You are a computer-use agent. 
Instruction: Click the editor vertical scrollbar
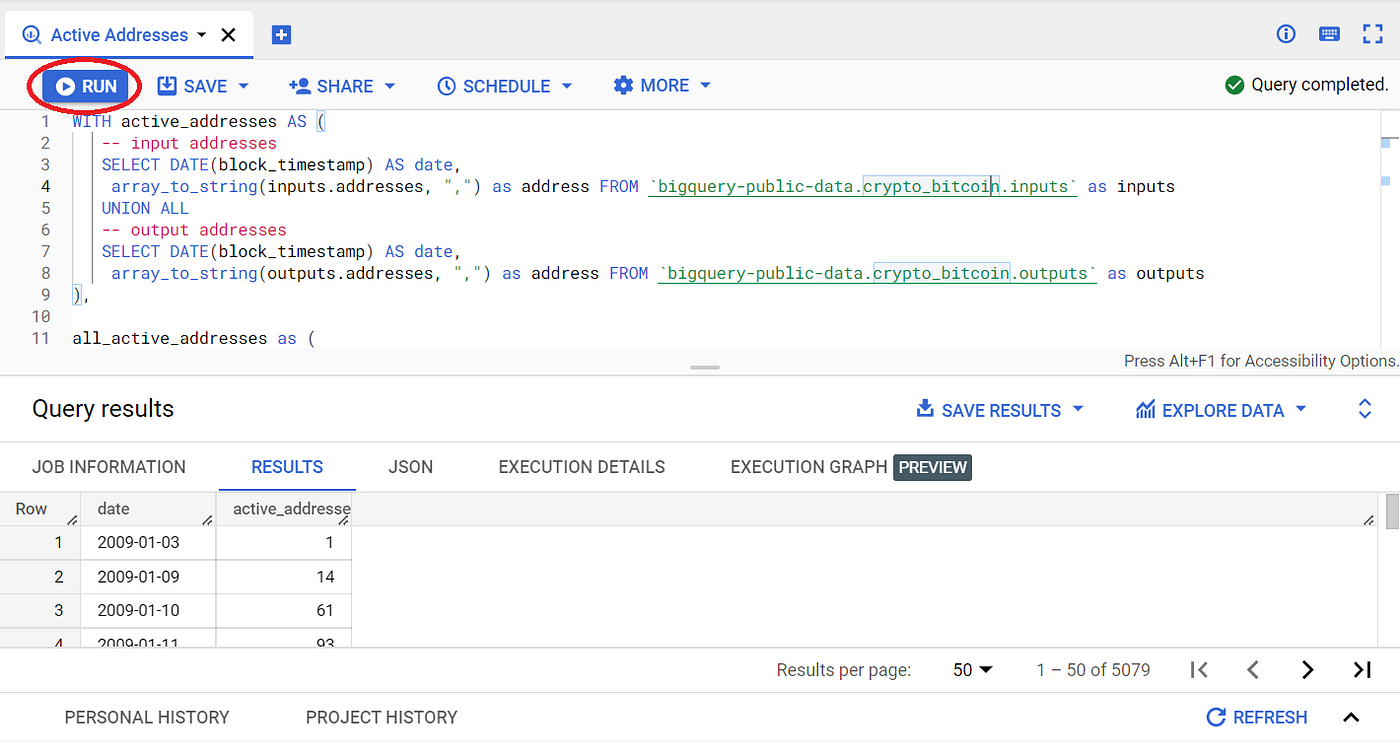(x=1390, y=230)
